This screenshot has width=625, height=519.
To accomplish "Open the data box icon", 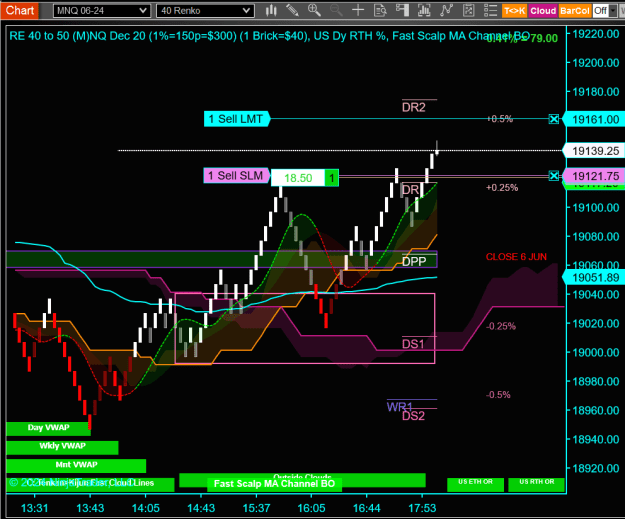I will point(380,10).
